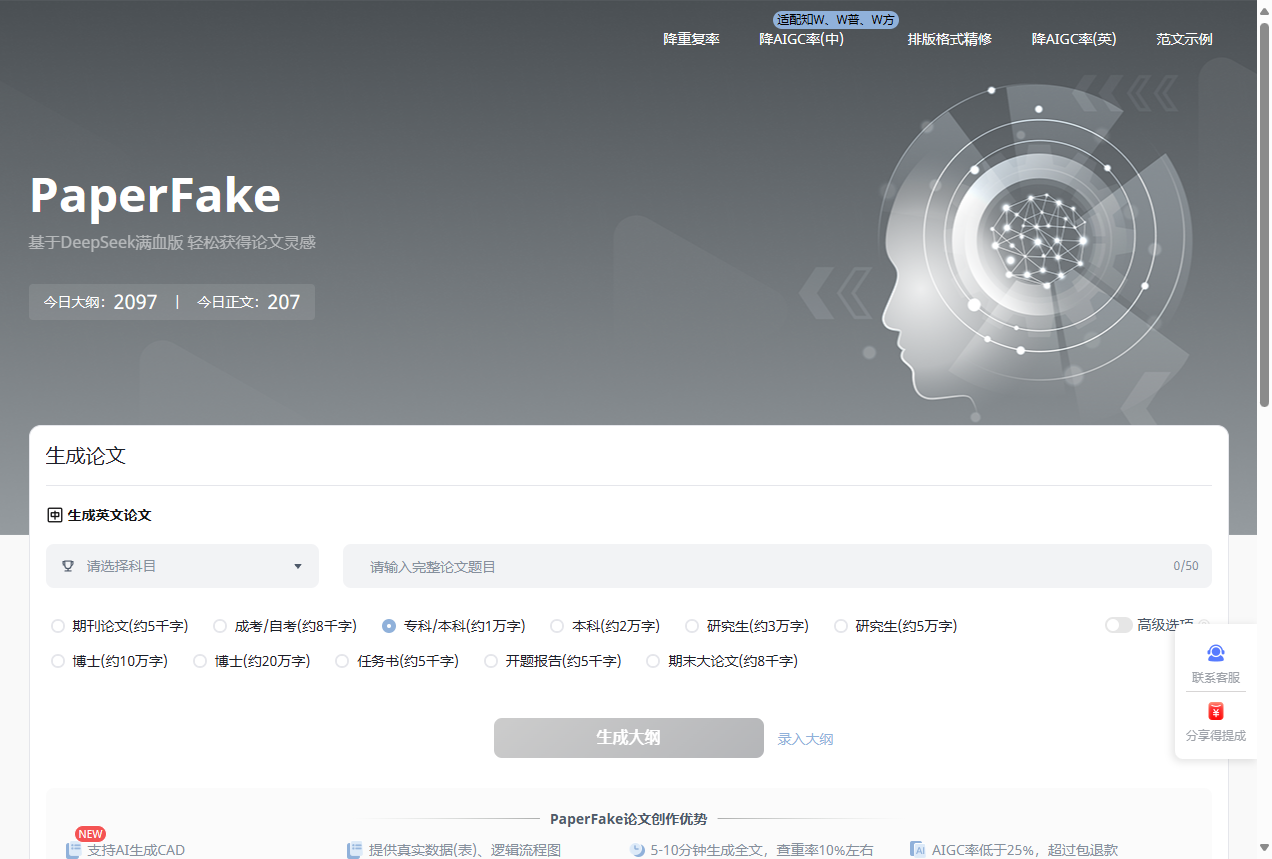Click the clock icon beside 5-10分钟生成全文
1272x859 pixels.
637,850
